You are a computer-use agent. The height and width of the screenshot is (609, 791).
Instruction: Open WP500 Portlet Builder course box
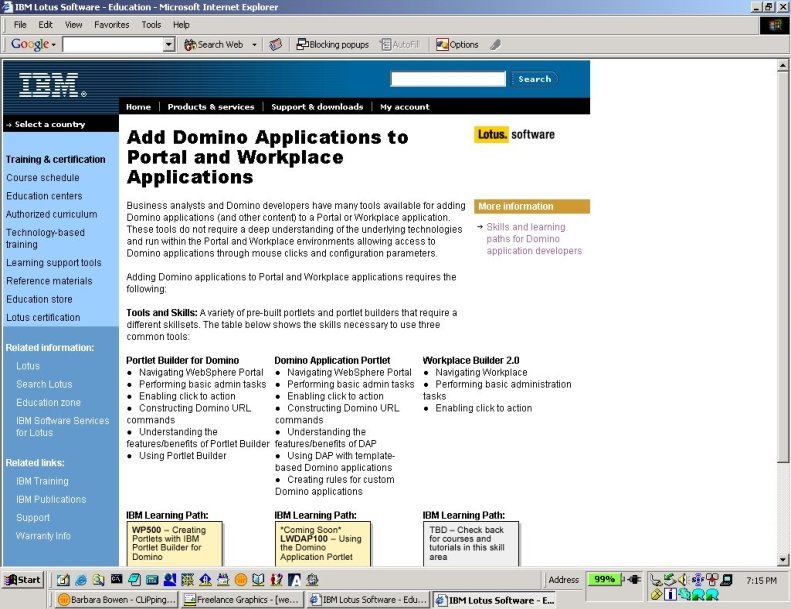click(x=174, y=543)
